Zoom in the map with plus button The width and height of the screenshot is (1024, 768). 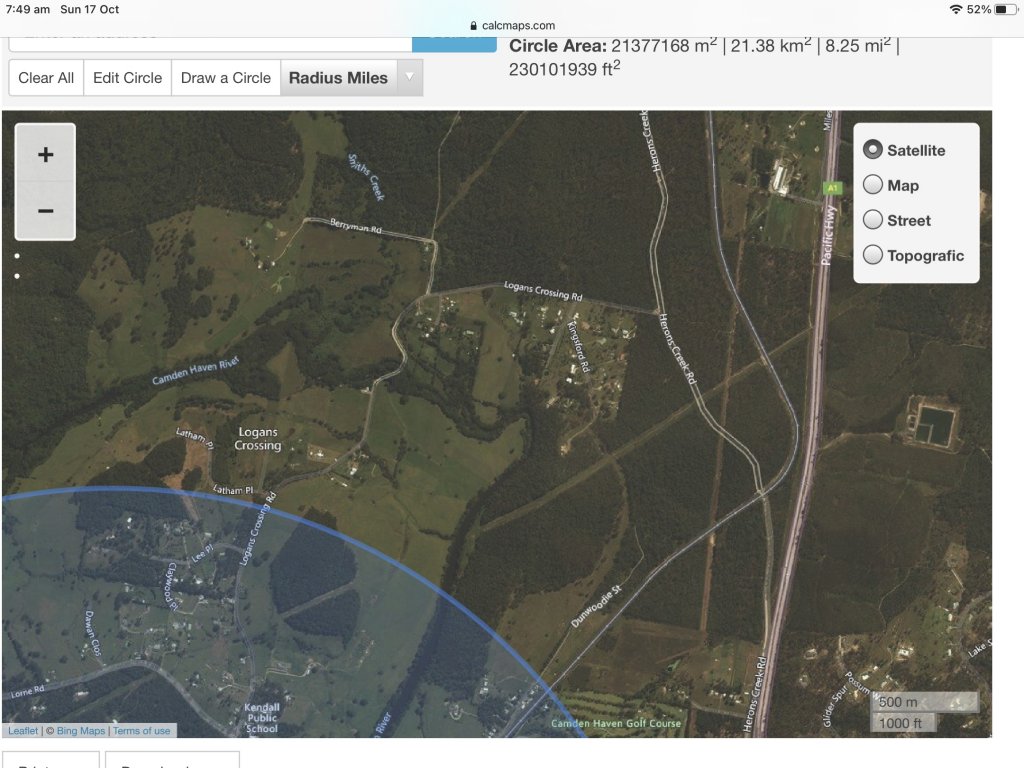45,154
